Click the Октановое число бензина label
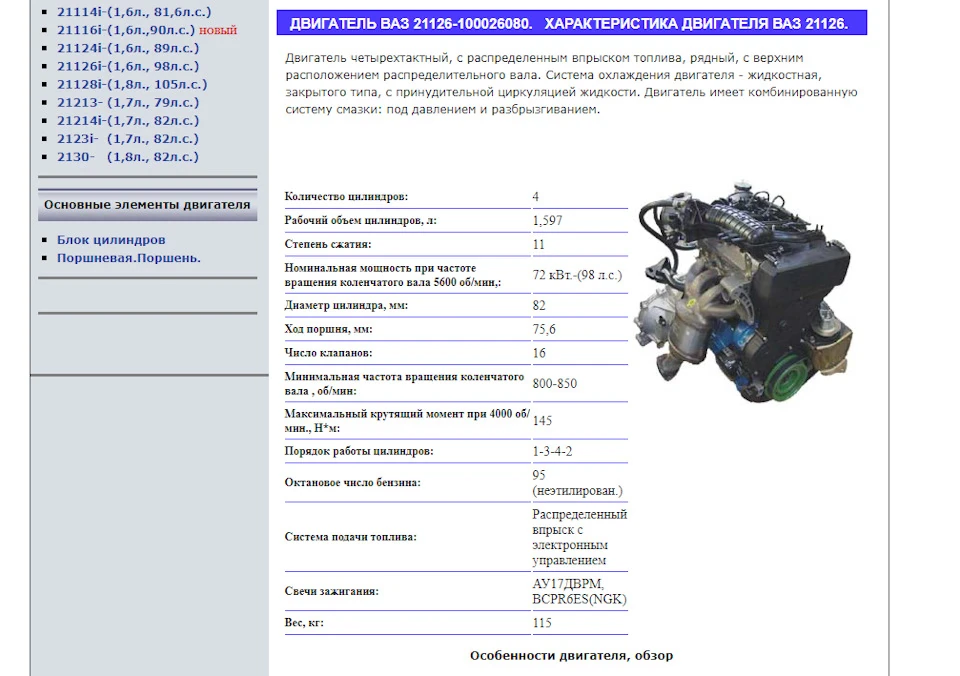 click(353, 483)
